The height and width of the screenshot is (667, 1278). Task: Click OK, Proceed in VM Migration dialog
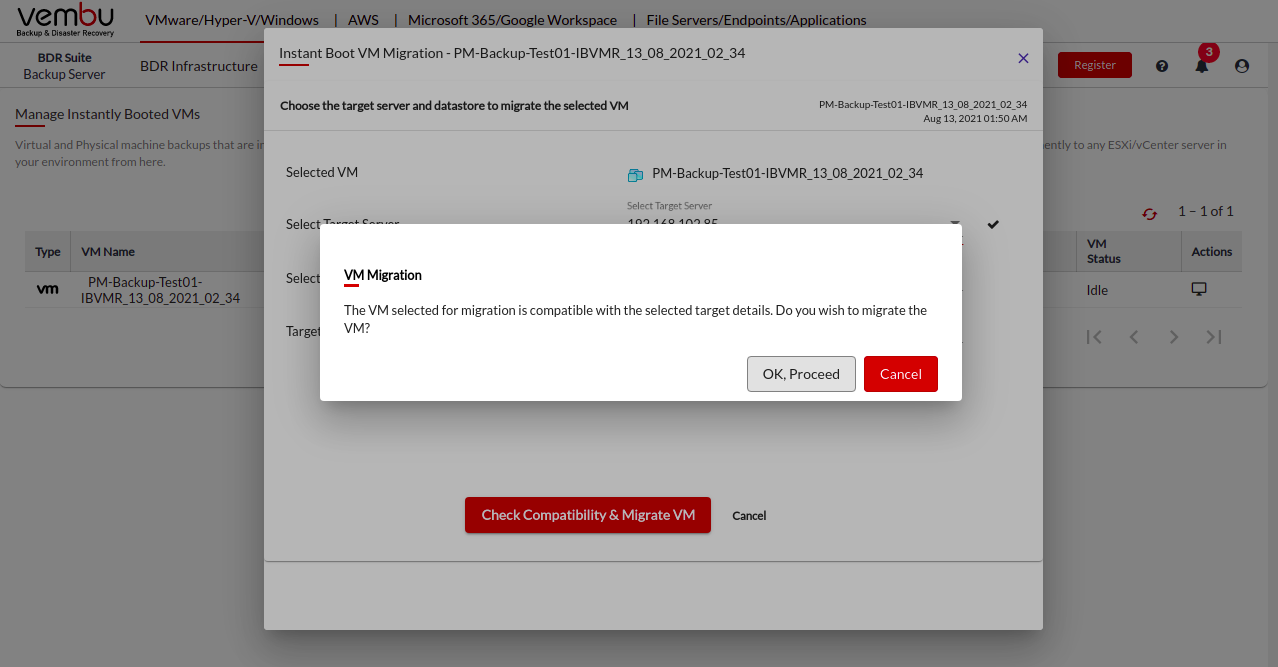801,374
